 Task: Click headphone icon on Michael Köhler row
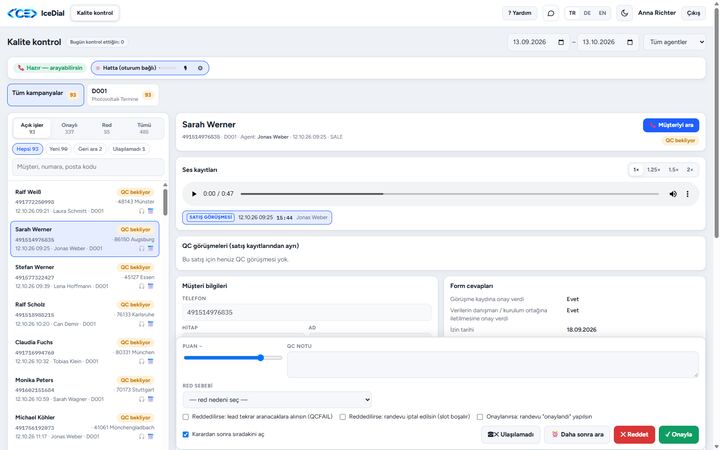141,437
